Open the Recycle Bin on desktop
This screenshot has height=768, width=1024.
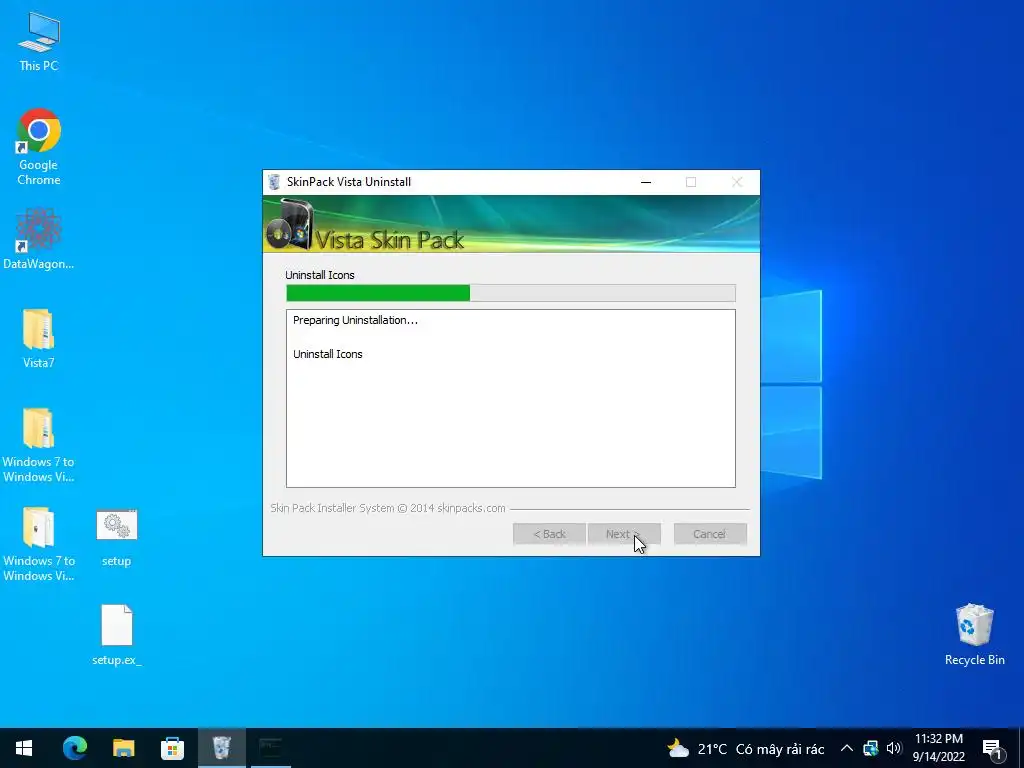pos(974,634)
